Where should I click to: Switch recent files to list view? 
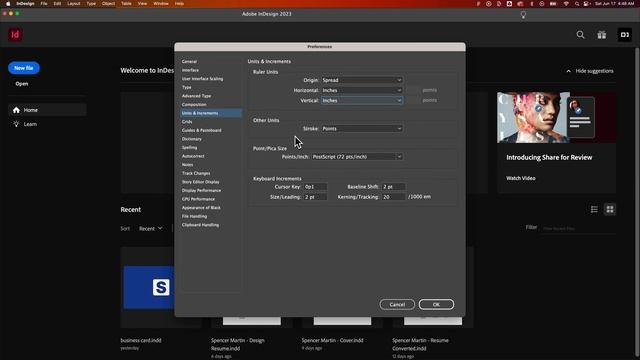[x=594, y=209]
